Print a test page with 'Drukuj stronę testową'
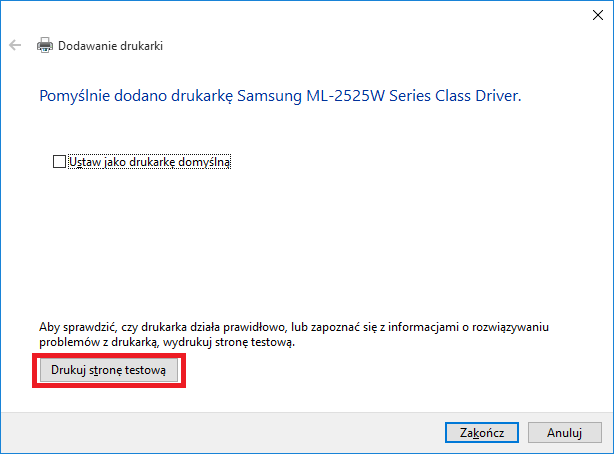614x454 pixels. coord(108,370)
